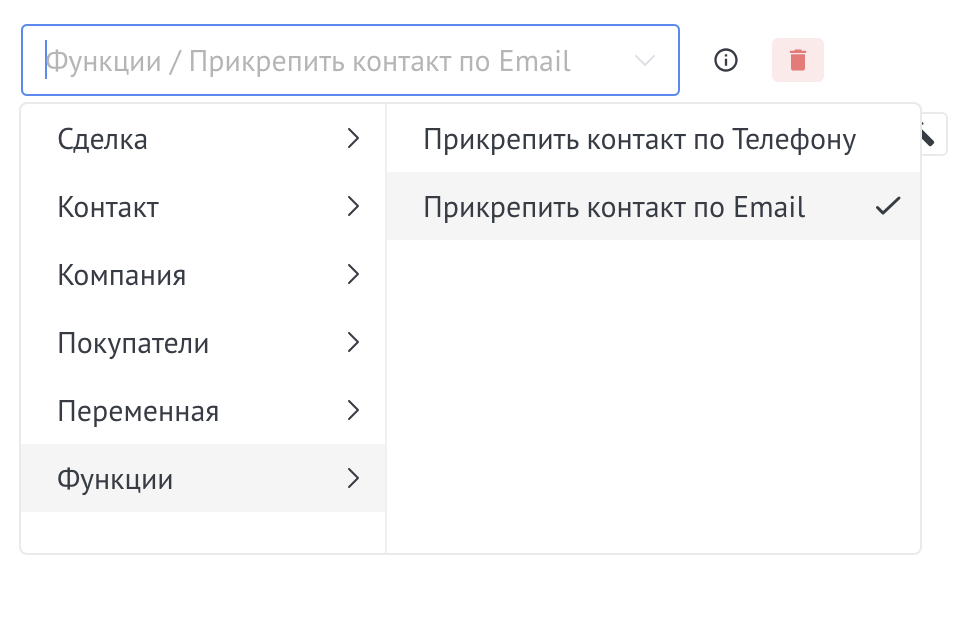
Task: Click the red trash delete icon
Action: (x=797, y=60)
